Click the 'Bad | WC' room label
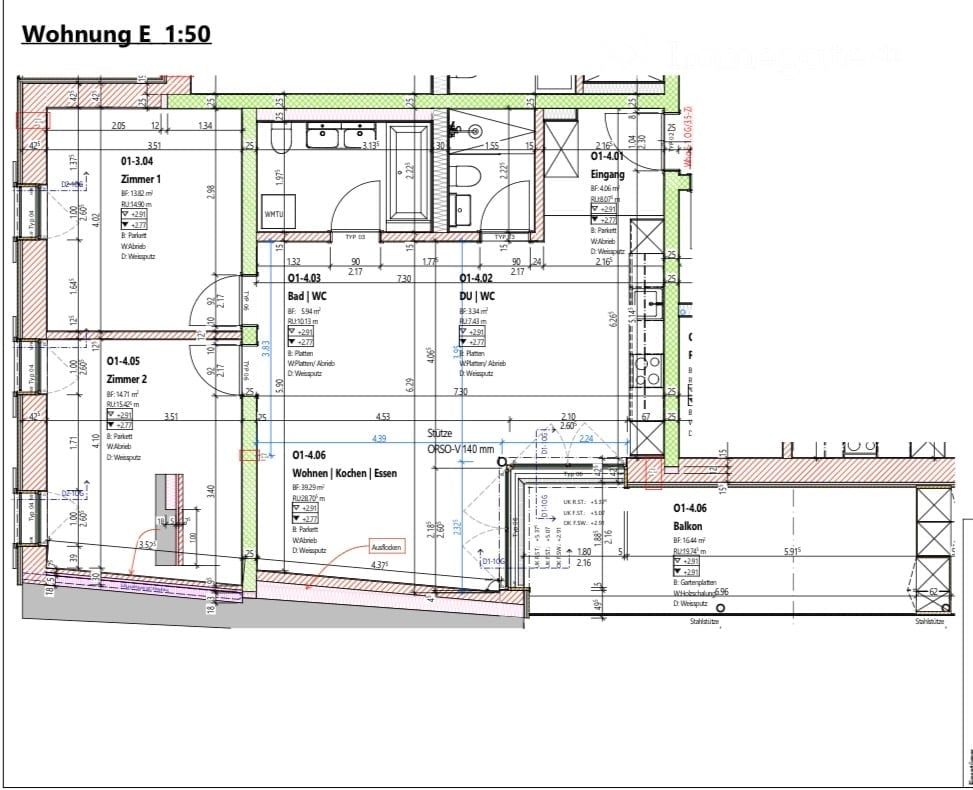 coord(307,295)
